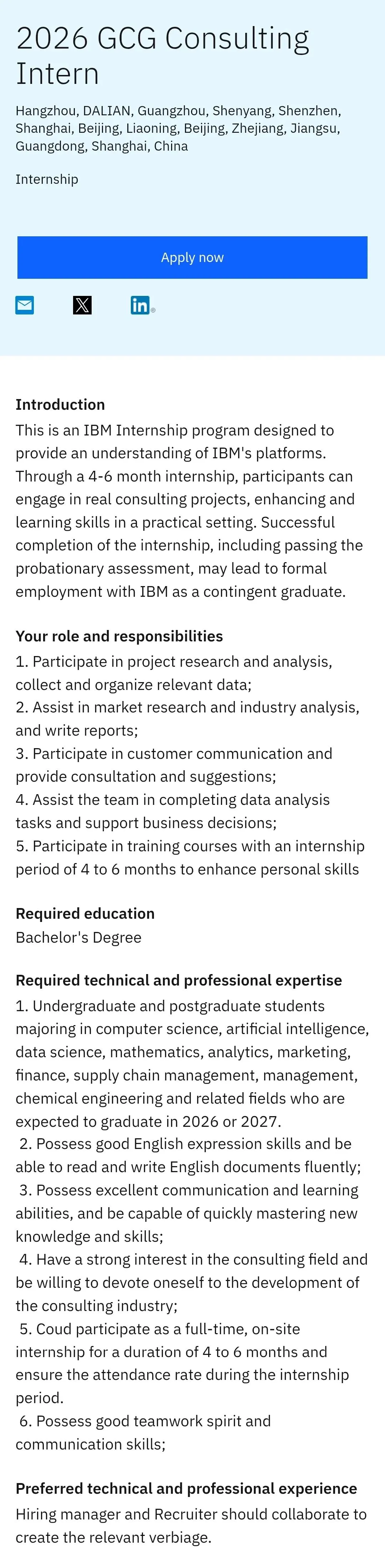Share the job on LinkedIn

point(140,305)
